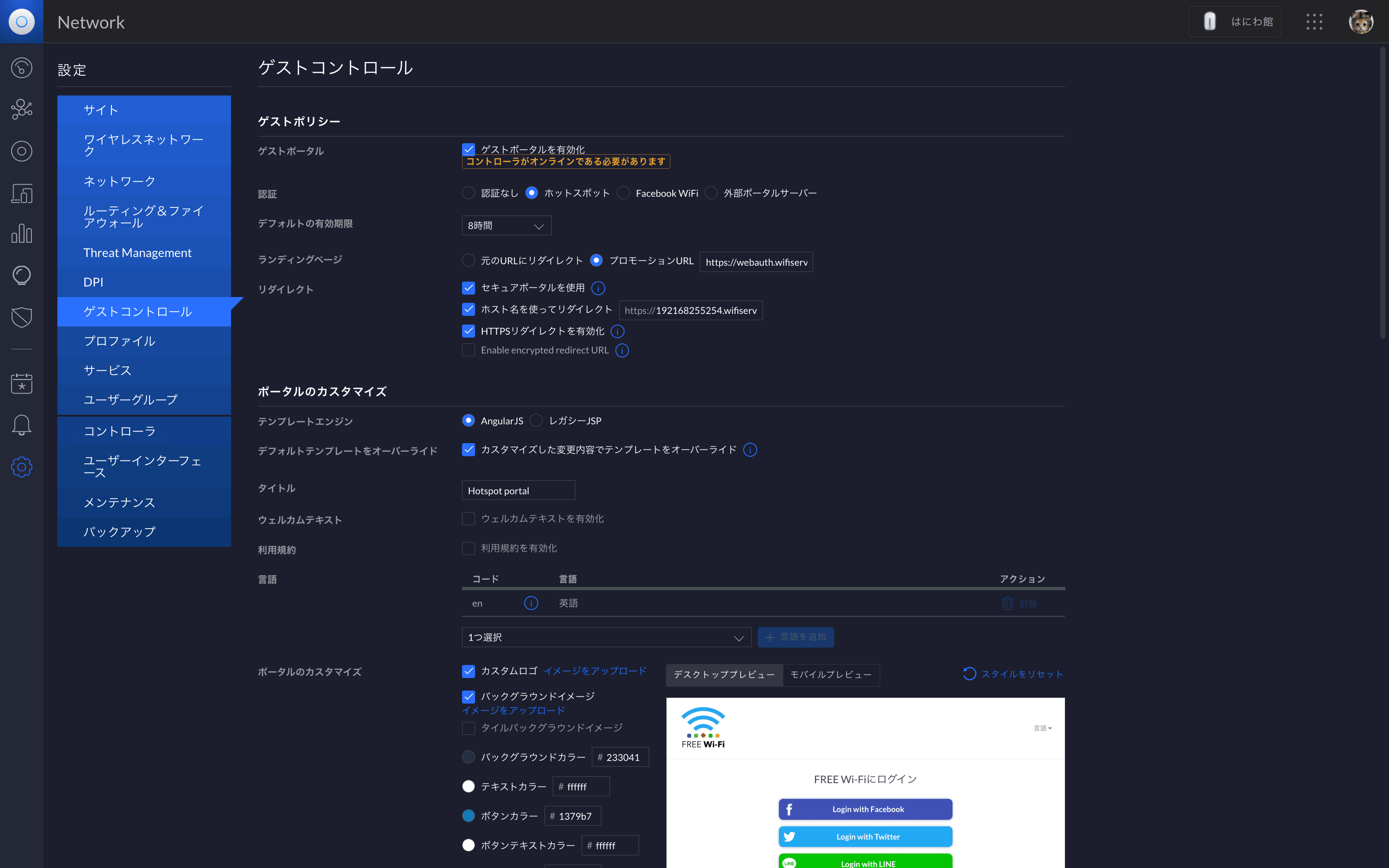Viewport: 1389px width, 868px height.
Task: Open the Topology nodes icon
Action: [21, 109]
